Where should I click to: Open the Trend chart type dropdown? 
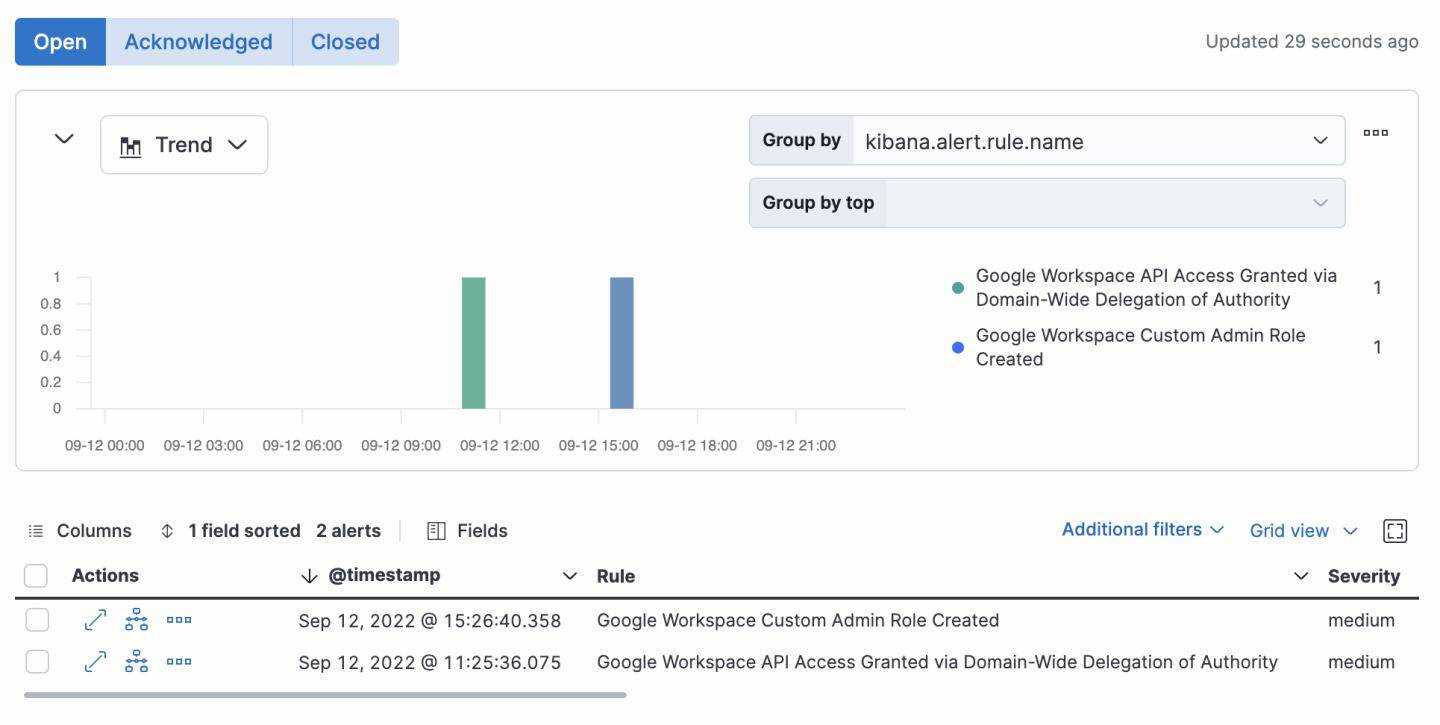click(x=184, y=145)
